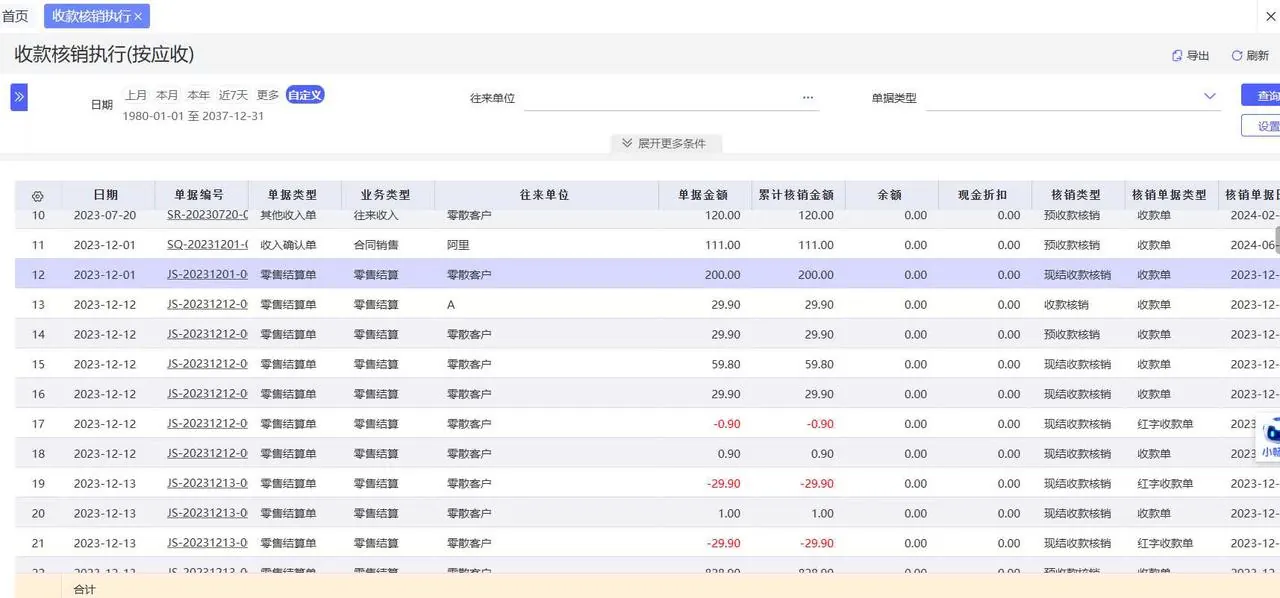
Task: Click the 现金折扣 column header
Action: [x=983, y=195]
